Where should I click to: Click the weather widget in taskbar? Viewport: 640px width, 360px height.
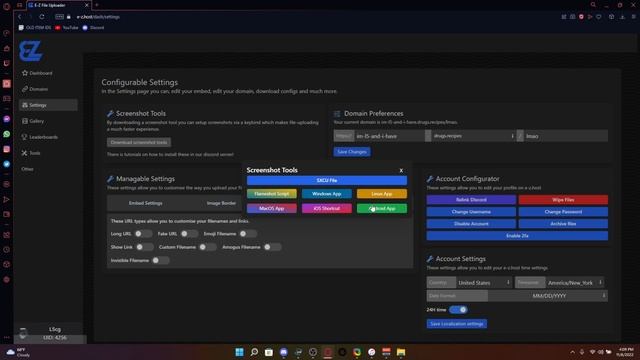[18, 352]
